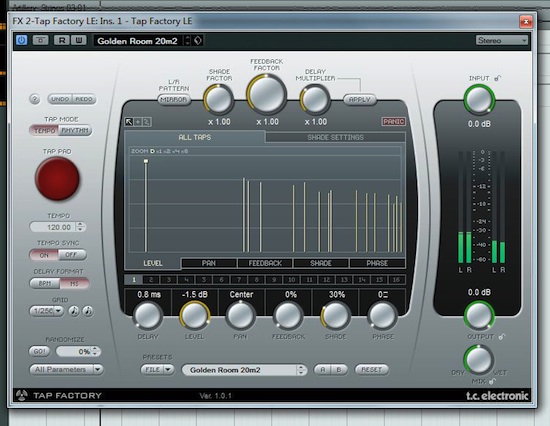Click the tap PHASE knob
Image resolution: width=550 pixels, height=426 pixels.
click(x=383, y=315)
